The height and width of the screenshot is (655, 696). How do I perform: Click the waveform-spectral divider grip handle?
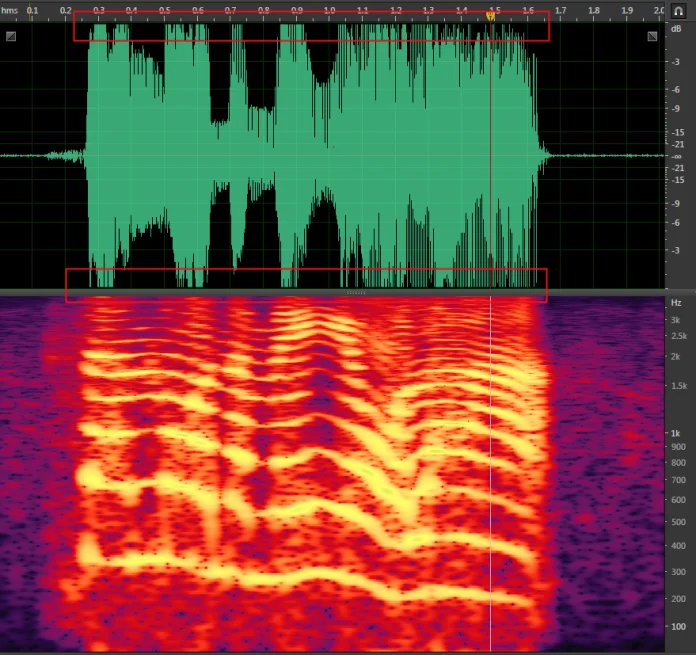tap(356, 292)
